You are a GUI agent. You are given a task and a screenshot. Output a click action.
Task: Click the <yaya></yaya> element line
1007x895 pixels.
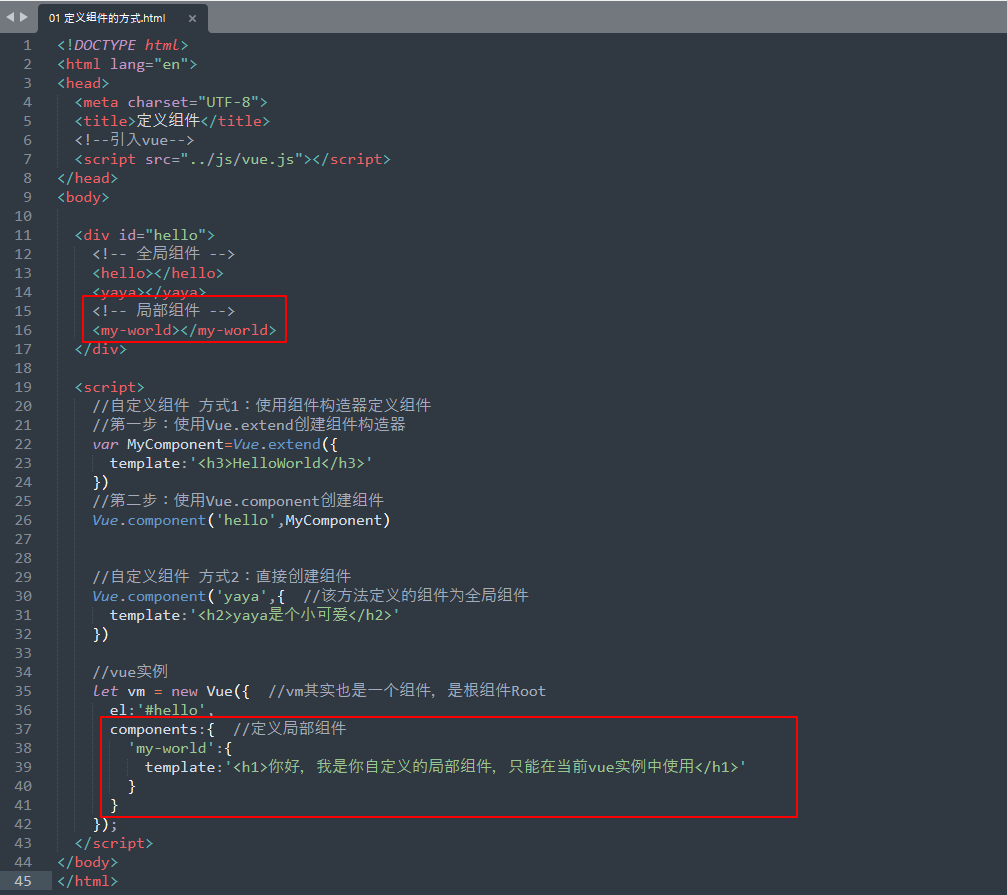click(149, 291)
